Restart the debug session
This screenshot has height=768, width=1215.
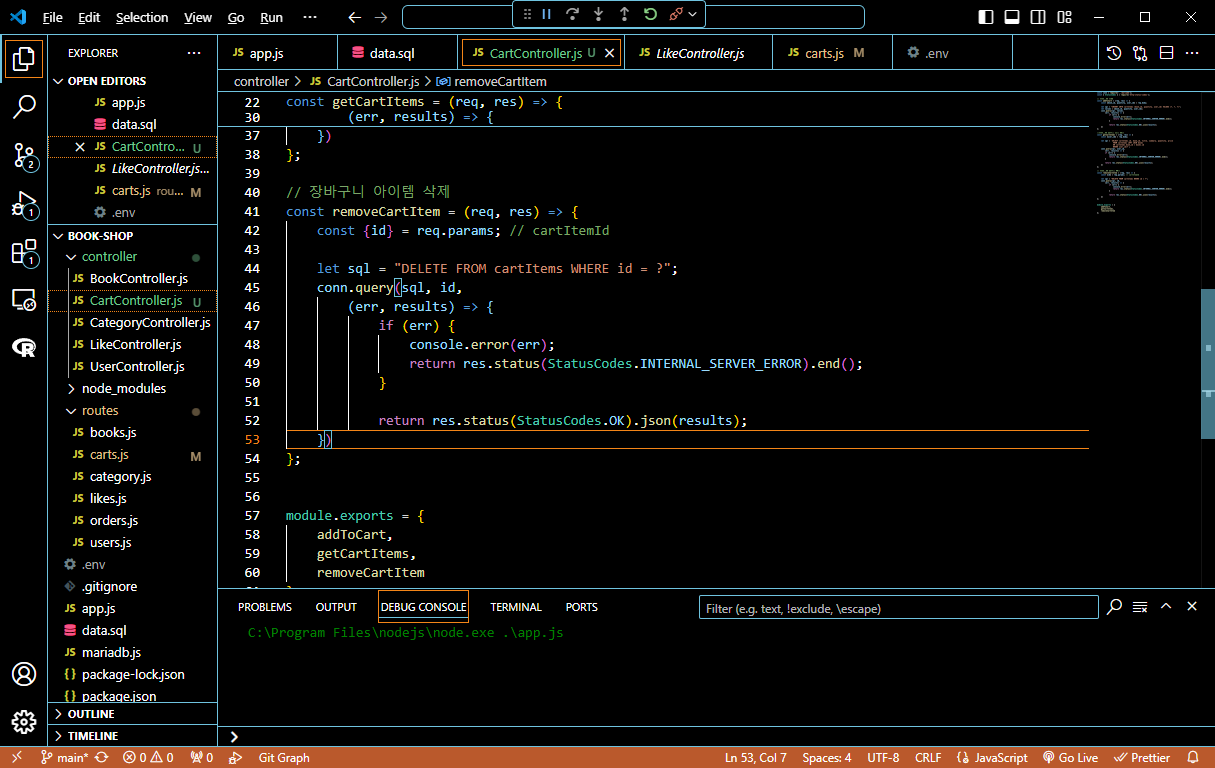point(651,14)
